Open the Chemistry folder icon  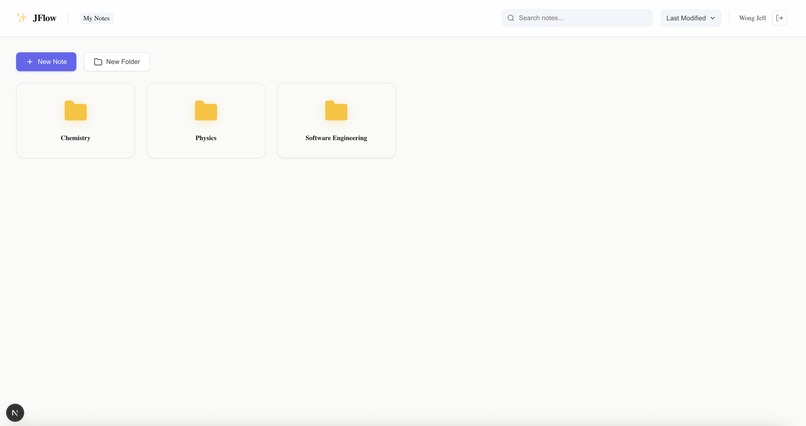pos(76,110)
